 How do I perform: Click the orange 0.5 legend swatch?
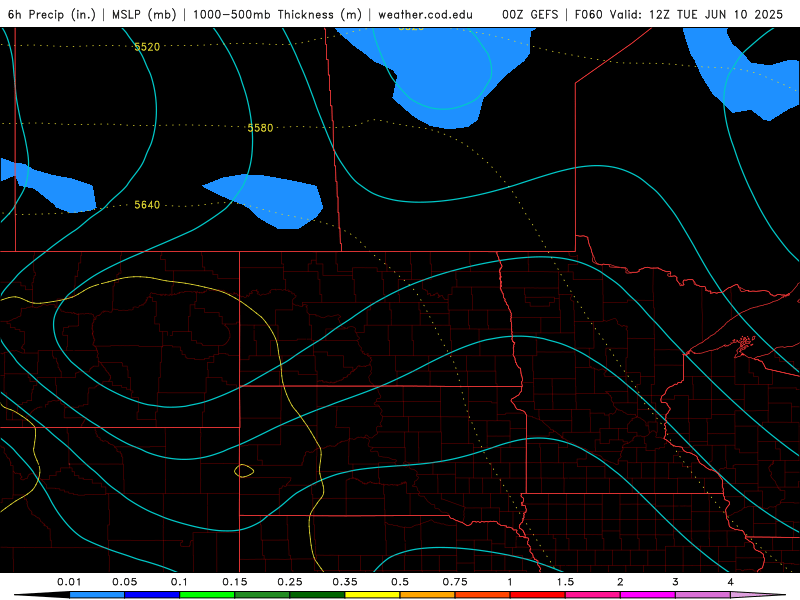(428, 595)
